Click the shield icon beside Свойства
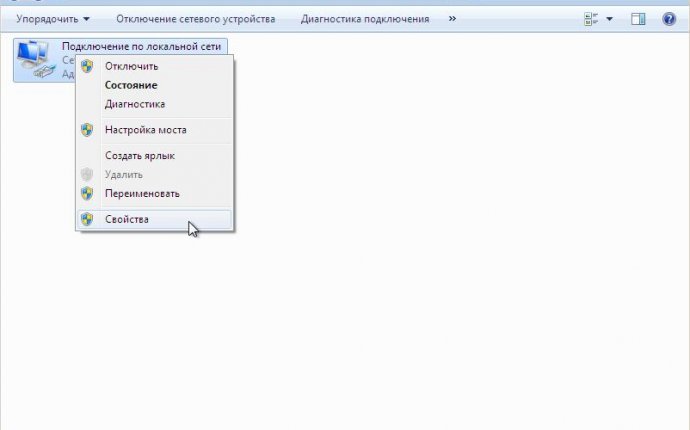690x430 pixels. click(x=87, y=219)
